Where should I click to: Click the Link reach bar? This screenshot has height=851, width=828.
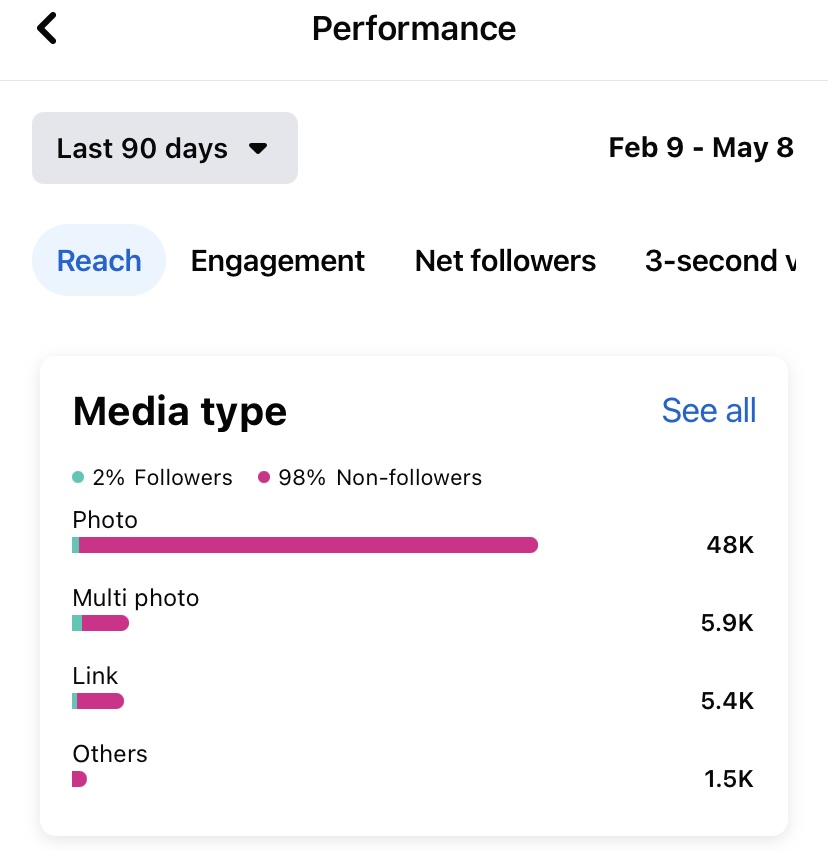98,701
